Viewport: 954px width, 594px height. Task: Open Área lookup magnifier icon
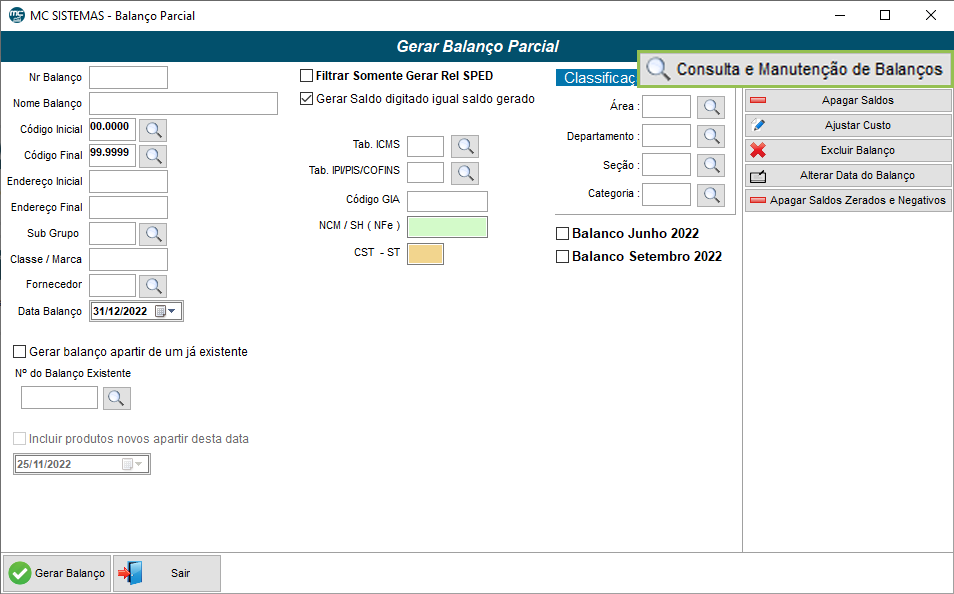(710, 107)
